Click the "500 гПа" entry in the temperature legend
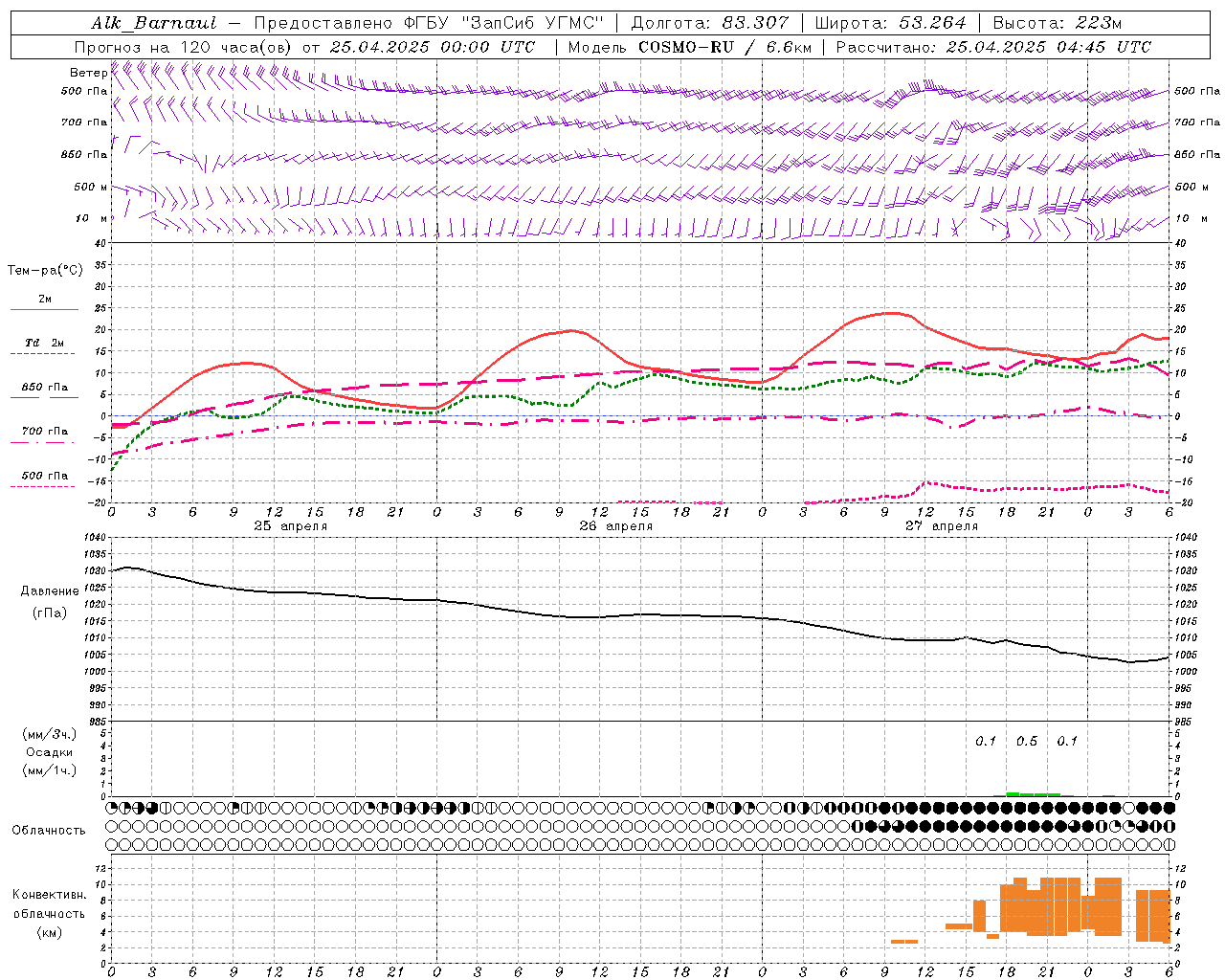The image size is (1225, 980). click(x=45, y=476)
